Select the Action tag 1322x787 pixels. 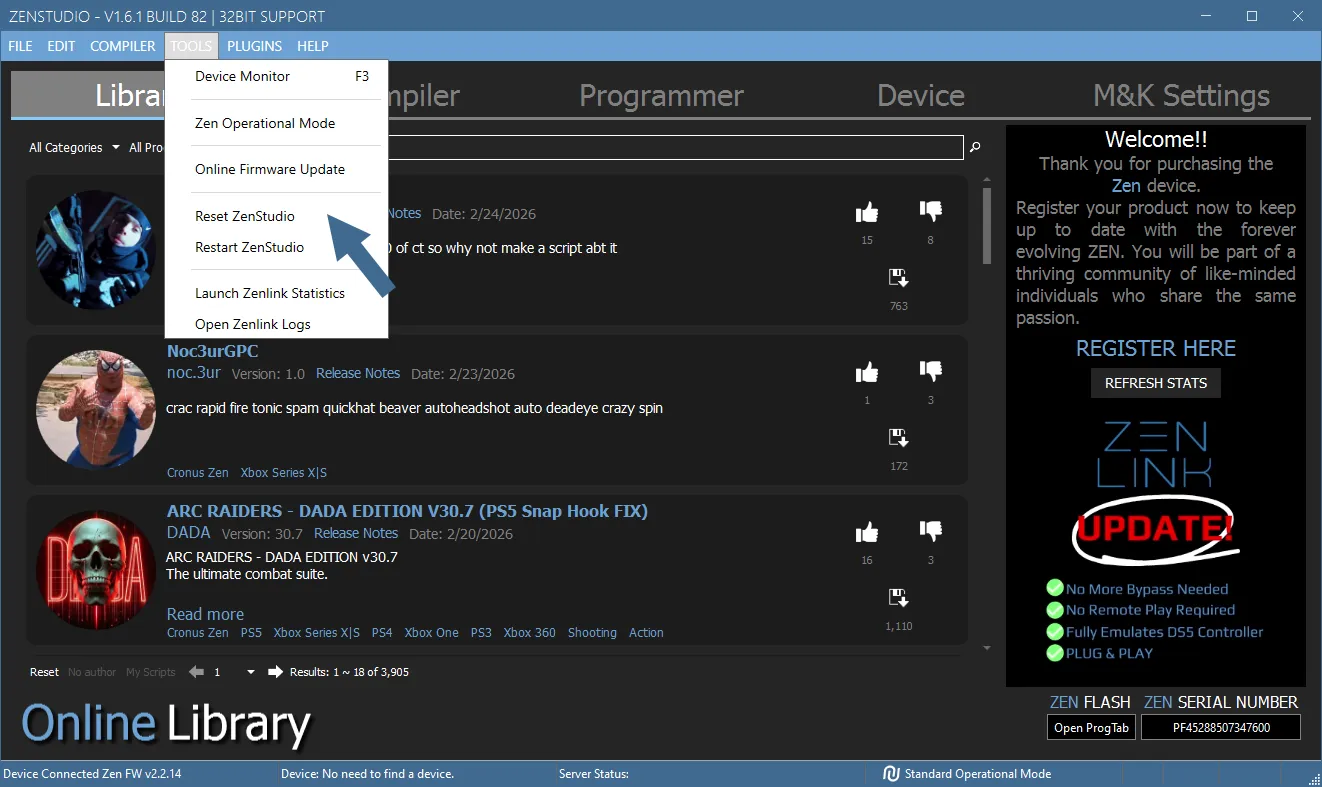point(646,633)
